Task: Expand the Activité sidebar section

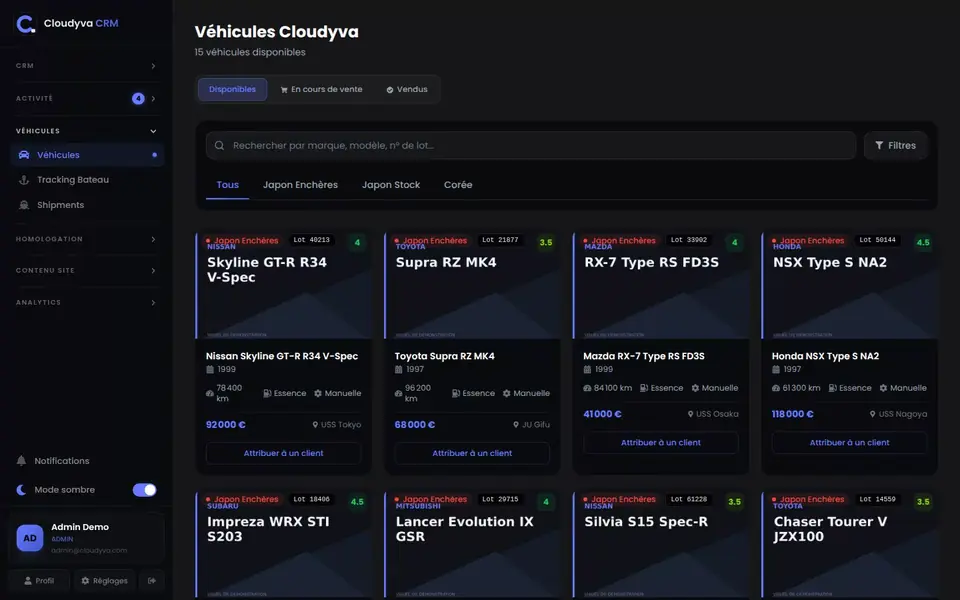Action: tap(86, 99)
